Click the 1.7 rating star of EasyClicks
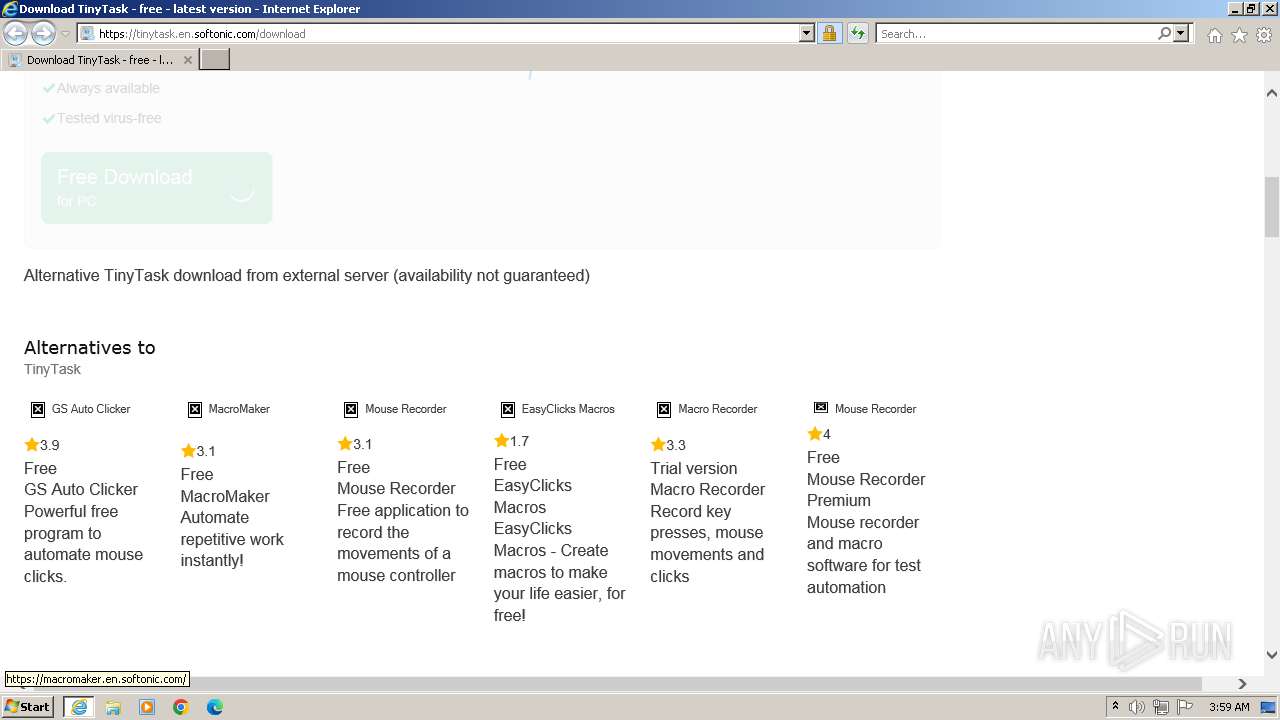Image resolution: width=1280 pixels, height=720 pixels. click(501, 441)
